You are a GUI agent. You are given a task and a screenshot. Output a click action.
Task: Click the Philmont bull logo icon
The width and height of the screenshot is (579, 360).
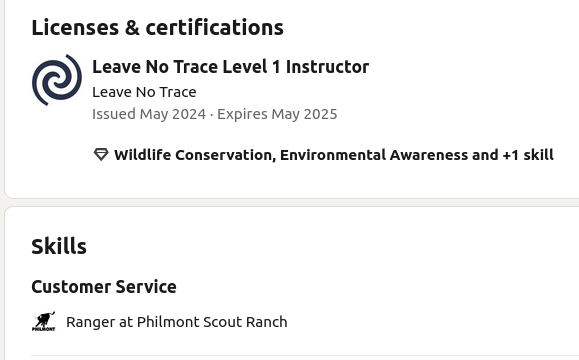pyautogui.click(x=44, y=321)
